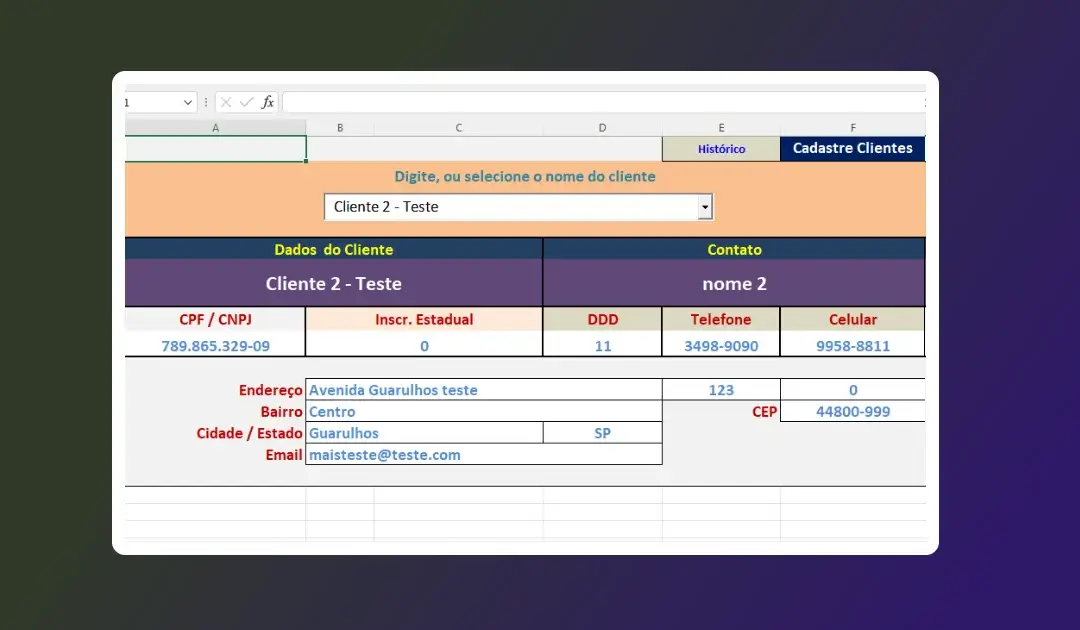Select column A header
The height and width of the screenshot is (630, 1080).
tap(215, 128)
